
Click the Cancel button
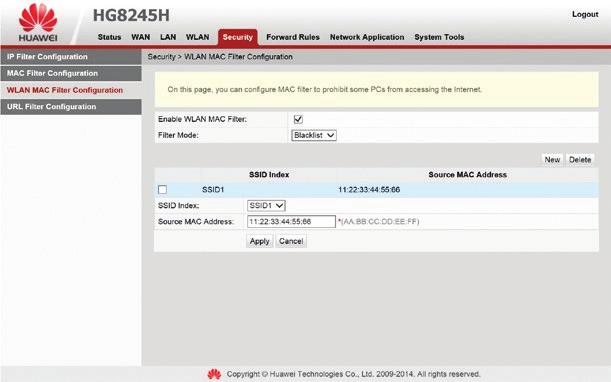[291, 241]
